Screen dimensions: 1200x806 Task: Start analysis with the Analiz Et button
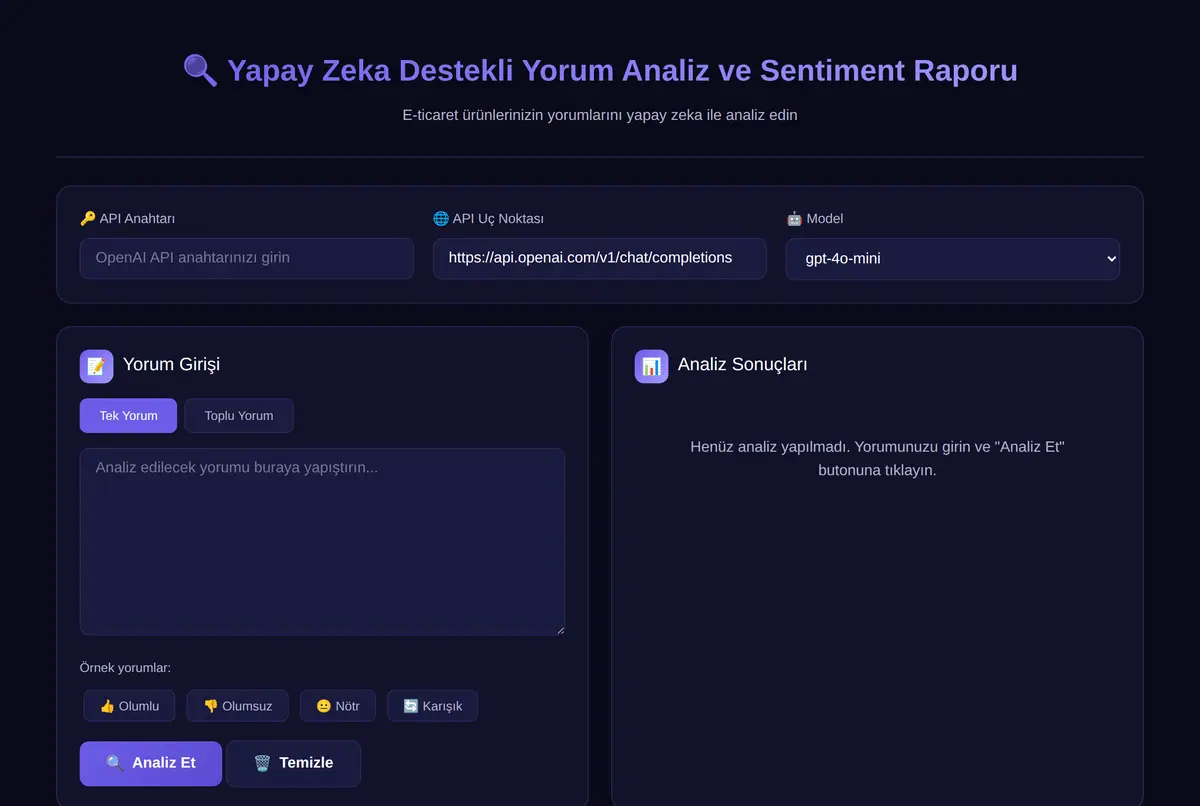tap(151, 763)
